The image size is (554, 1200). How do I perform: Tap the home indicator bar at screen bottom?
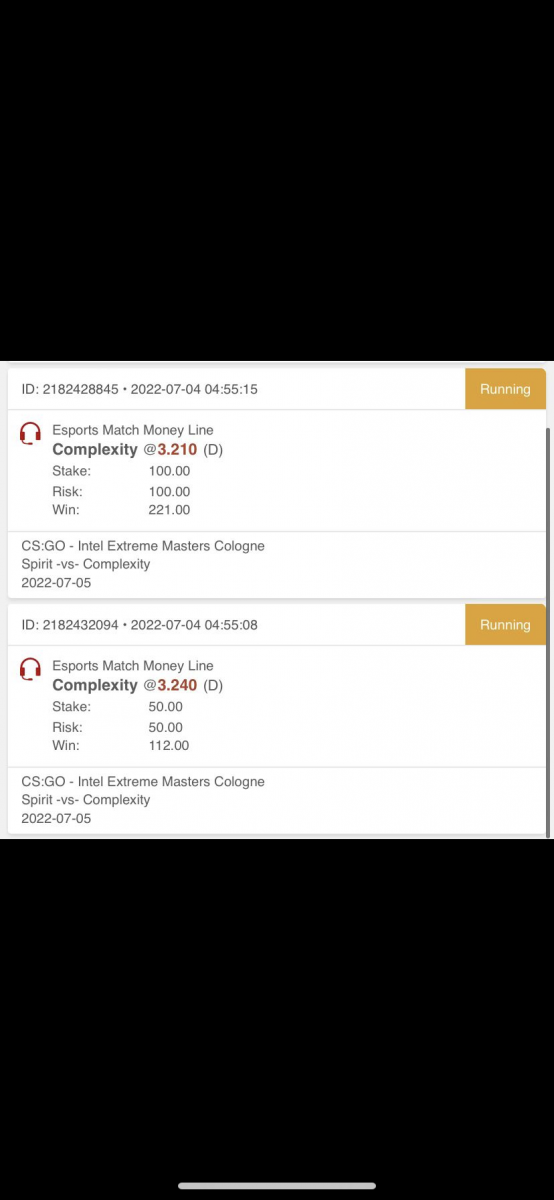277,1186
